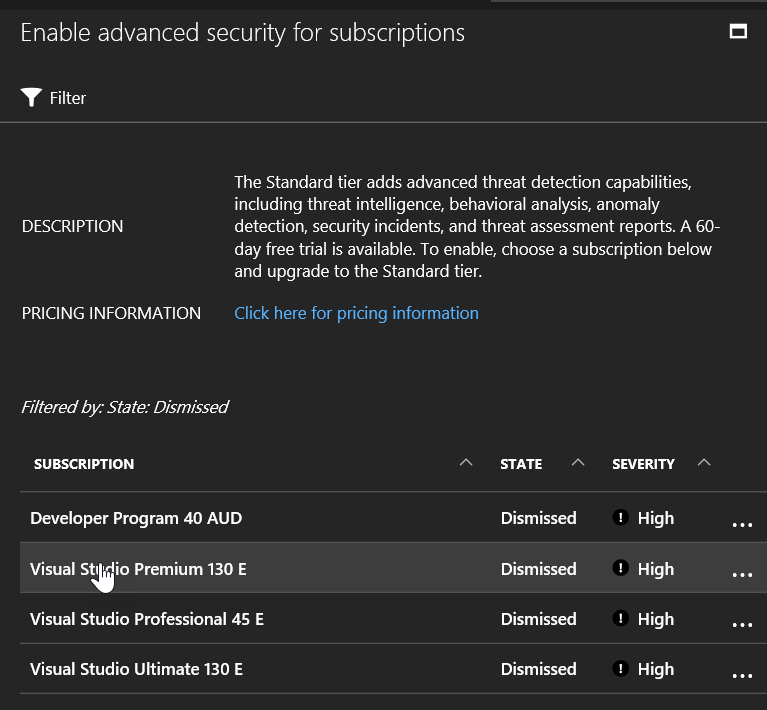Click the Filter funnel icon
This screenshot has width=767, height=710.
click(31, 97)
